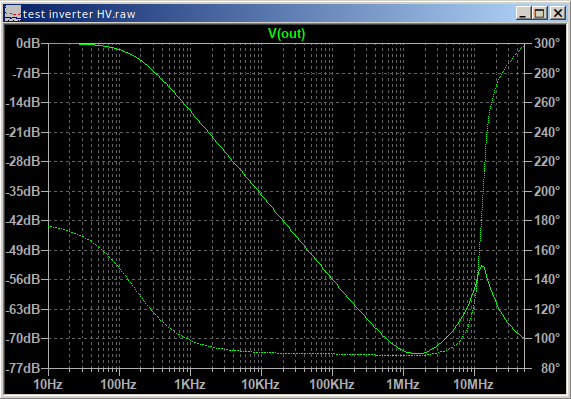Click the LTspice waveform window title icon

(12, 14)
